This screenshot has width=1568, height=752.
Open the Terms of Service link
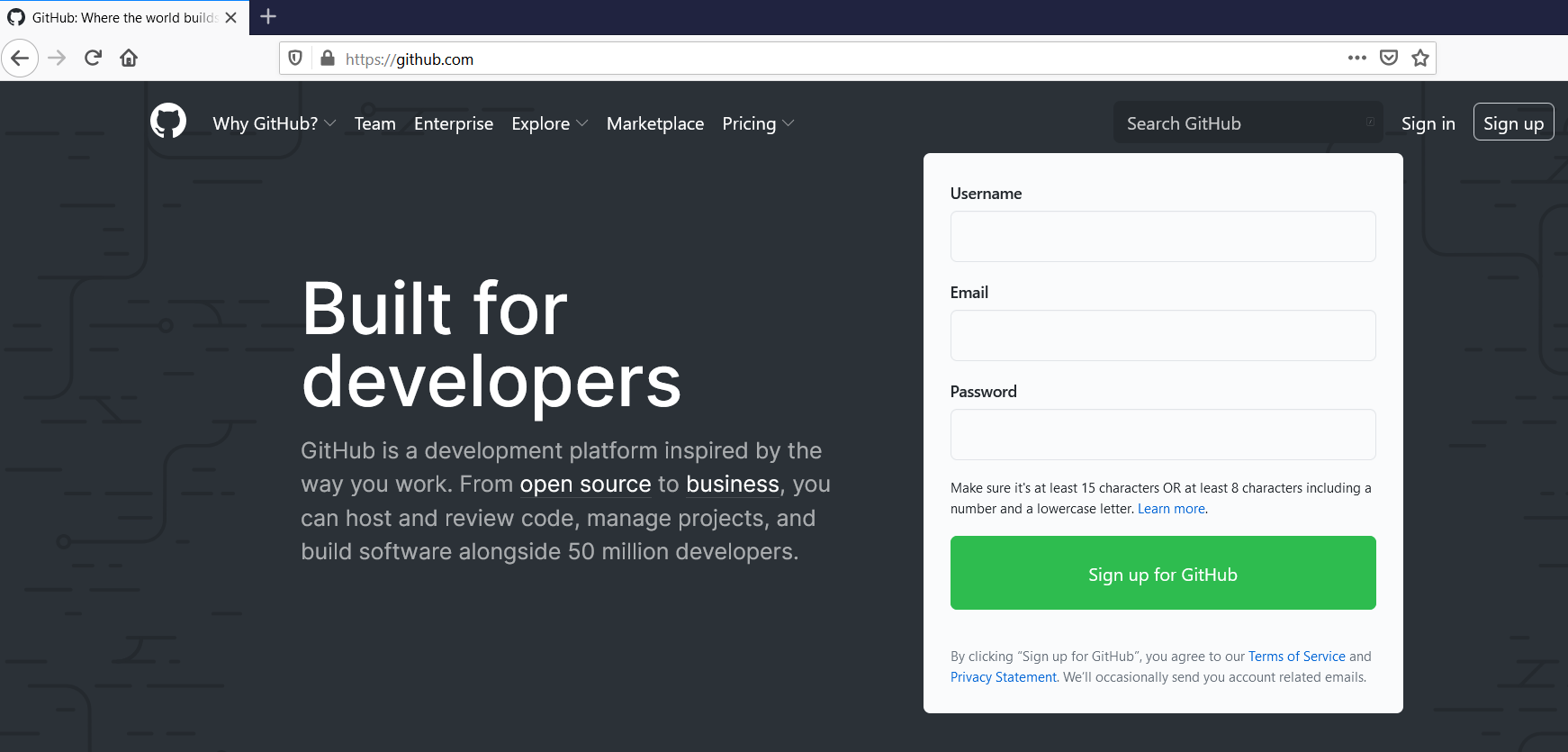tap(1297, 657)
